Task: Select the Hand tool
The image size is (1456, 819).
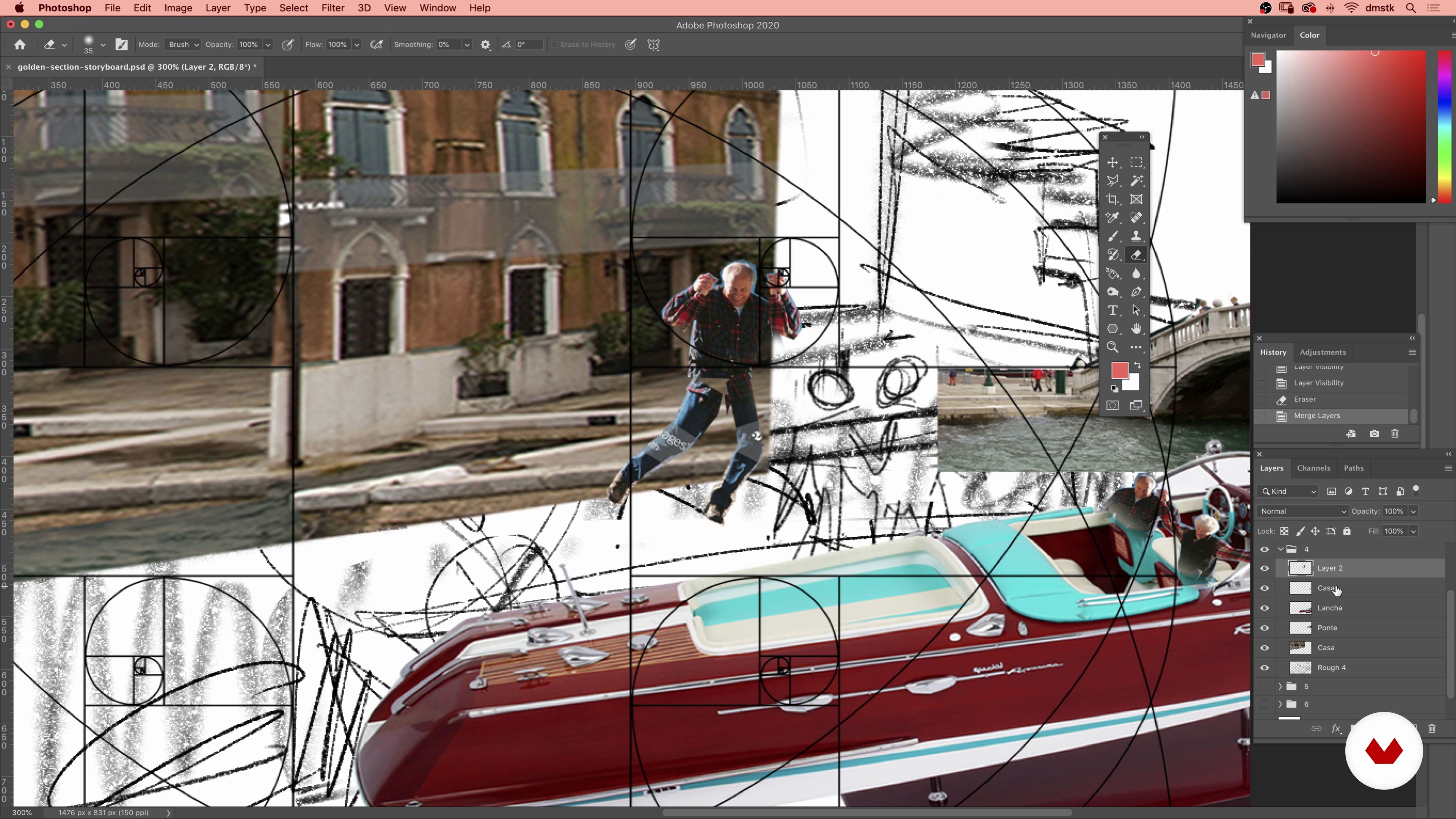Action: pos(1136,329)
